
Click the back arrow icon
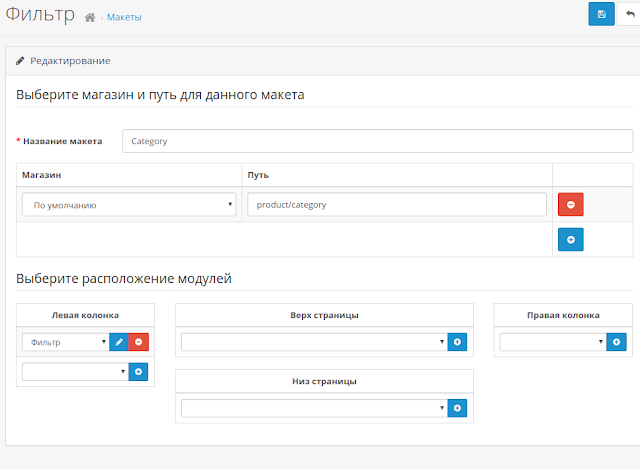click(629, 14)
